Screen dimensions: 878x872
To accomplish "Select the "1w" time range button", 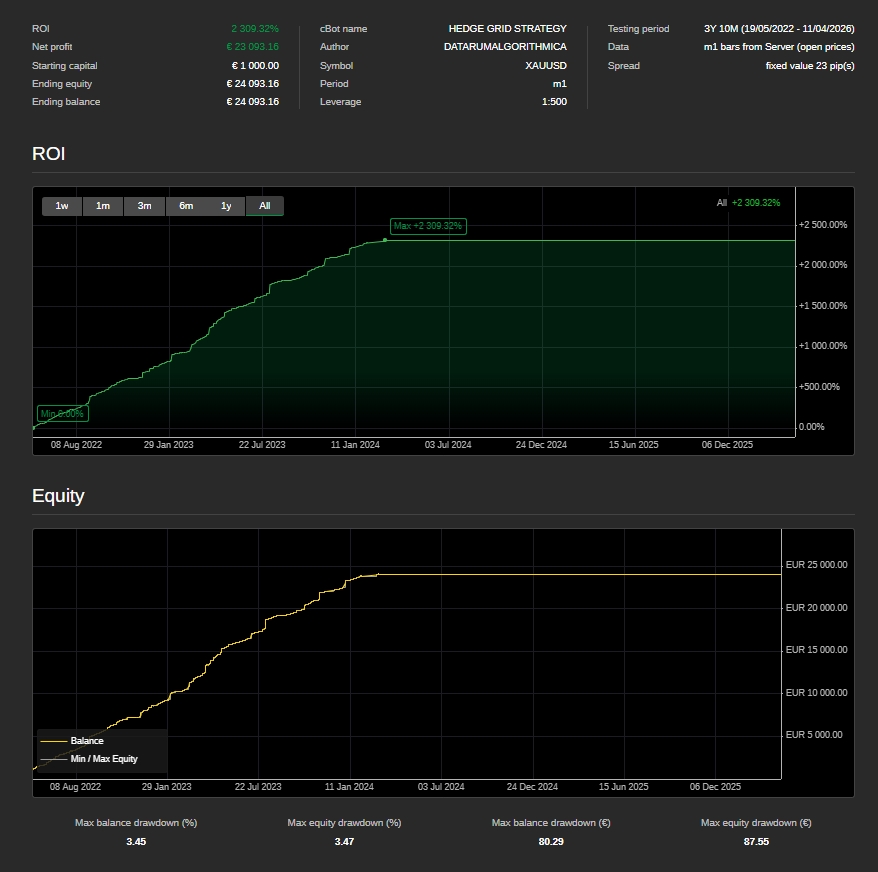I will pos(61,206).
